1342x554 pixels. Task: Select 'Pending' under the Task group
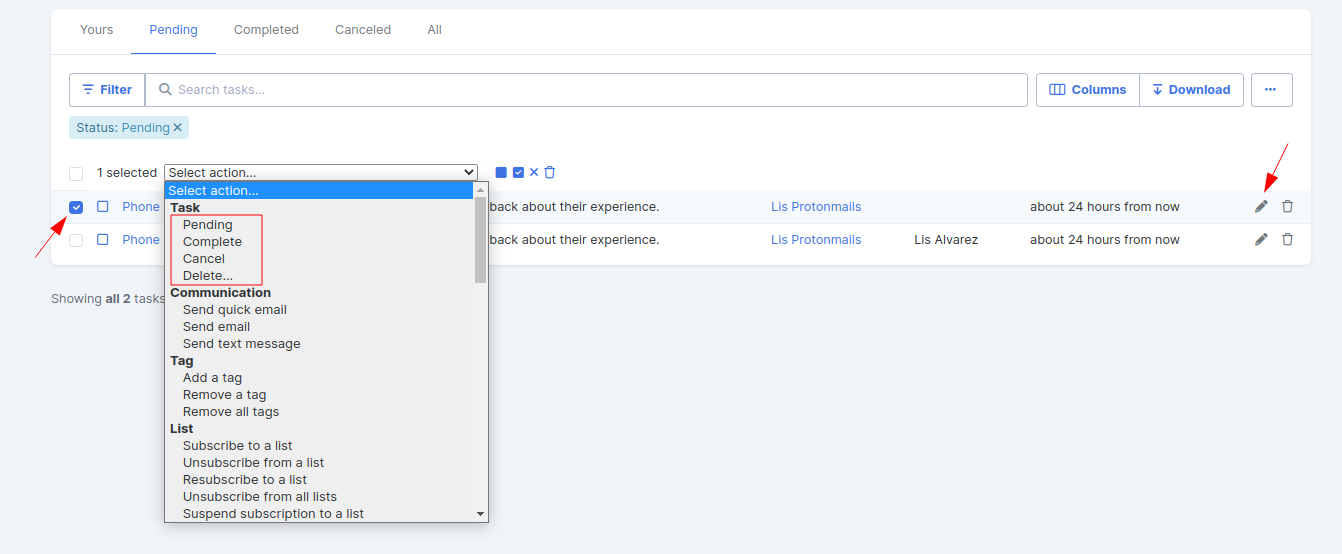pos(207,224)
